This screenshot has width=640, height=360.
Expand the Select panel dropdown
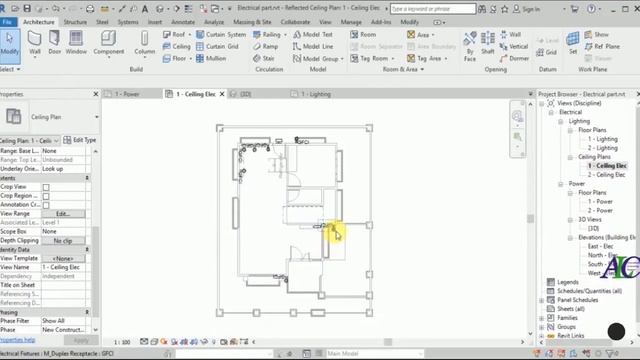10,69
